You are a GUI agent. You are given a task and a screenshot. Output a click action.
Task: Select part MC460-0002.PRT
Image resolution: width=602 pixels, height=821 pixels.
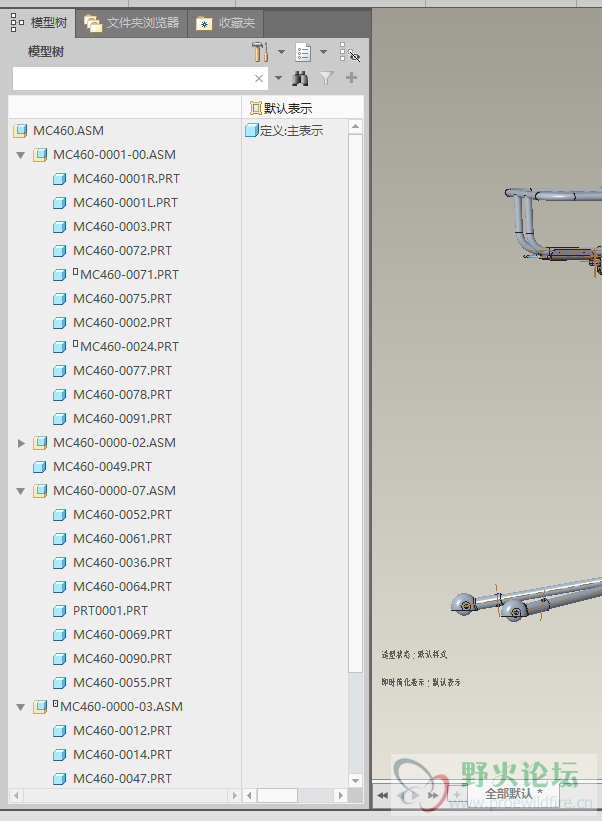(x=122, y=323)
